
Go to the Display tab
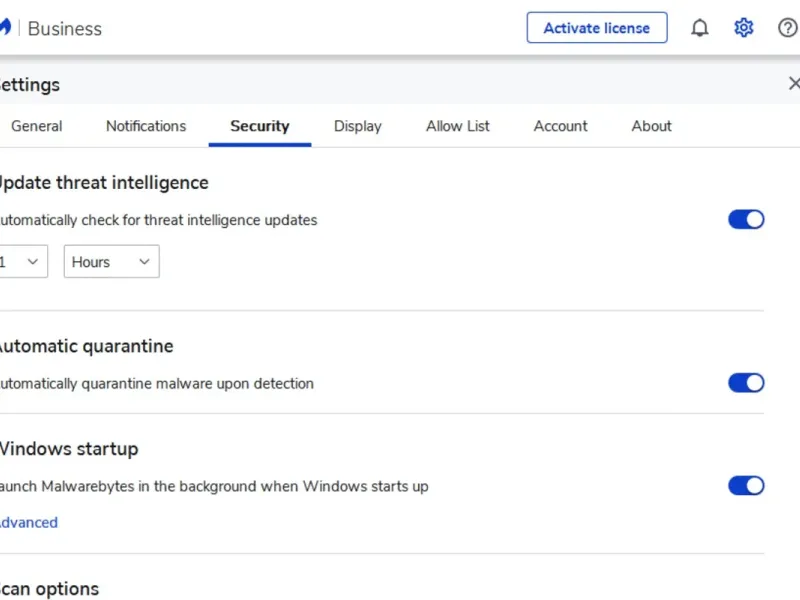click(358, 126)
